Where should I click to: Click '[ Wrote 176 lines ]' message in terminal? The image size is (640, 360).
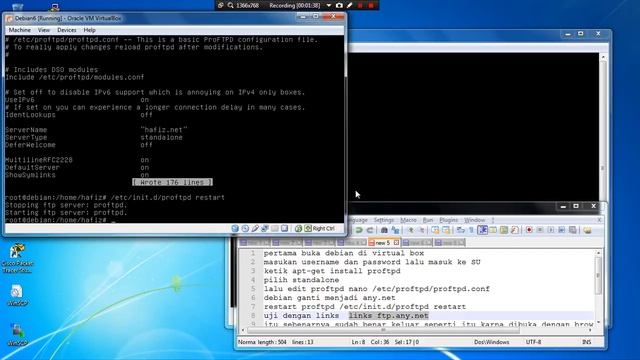tap(172, 182)
